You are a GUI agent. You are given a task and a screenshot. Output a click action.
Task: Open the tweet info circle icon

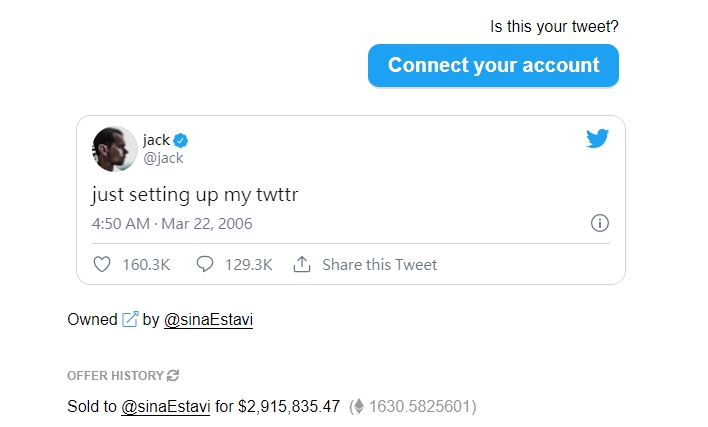point(600,223)
